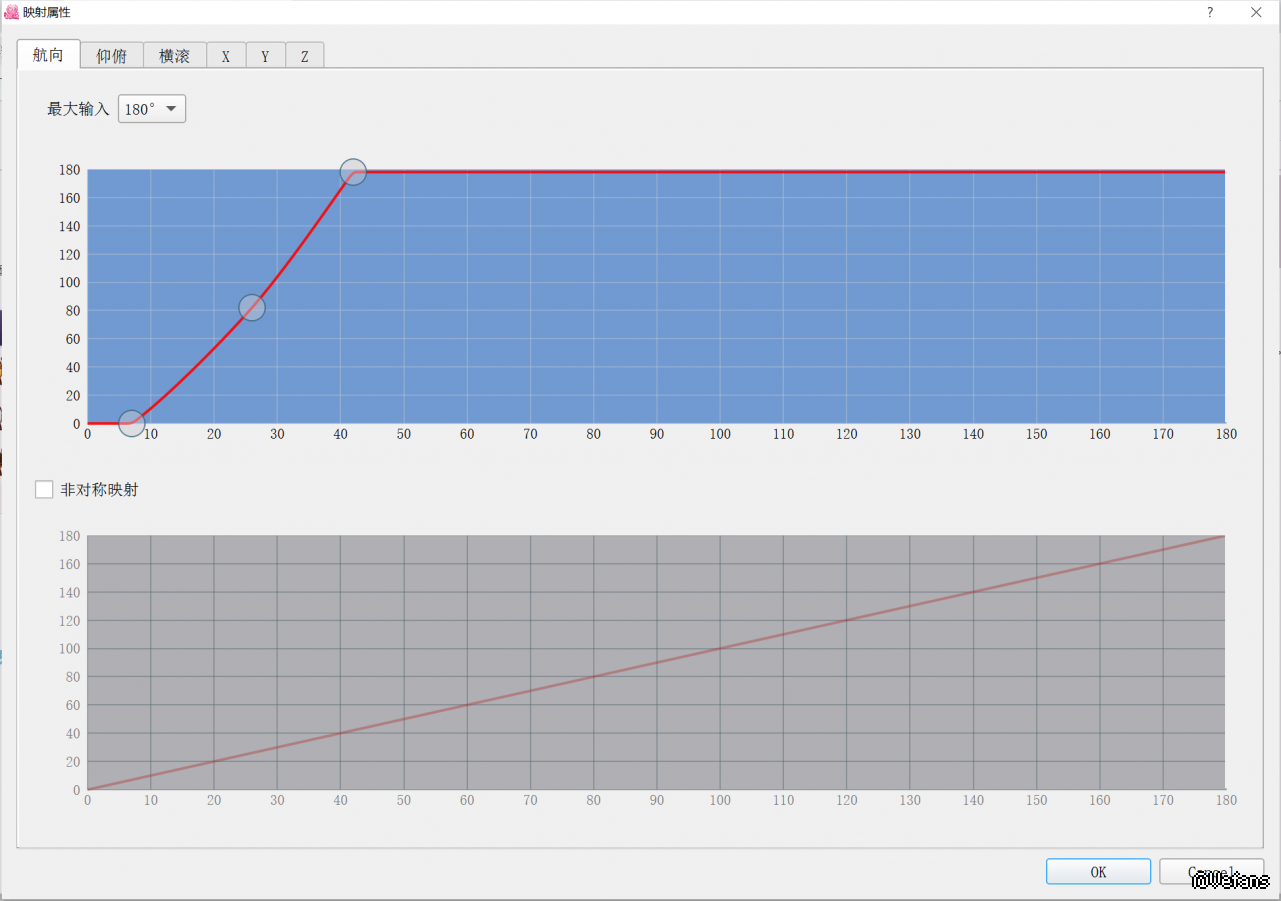Screen dimensions: 1281x901
Task: Click red plateau line above 100 in blue graph
Action: [x=720, y=172]
